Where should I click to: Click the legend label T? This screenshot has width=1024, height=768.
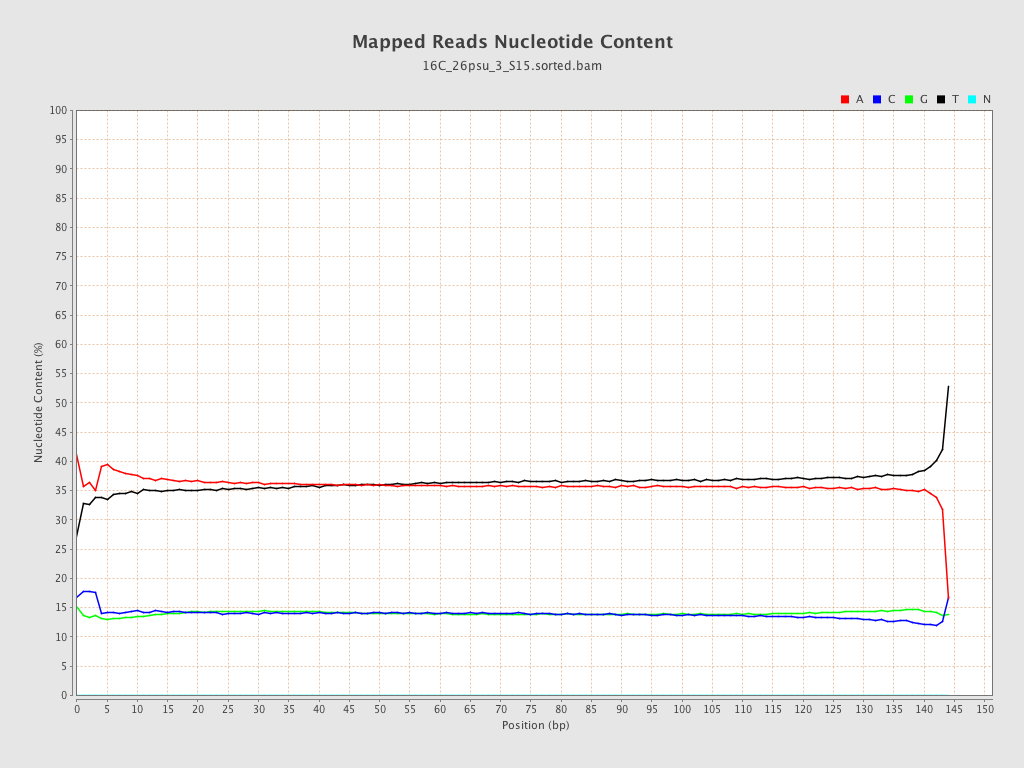click(955, 99)
